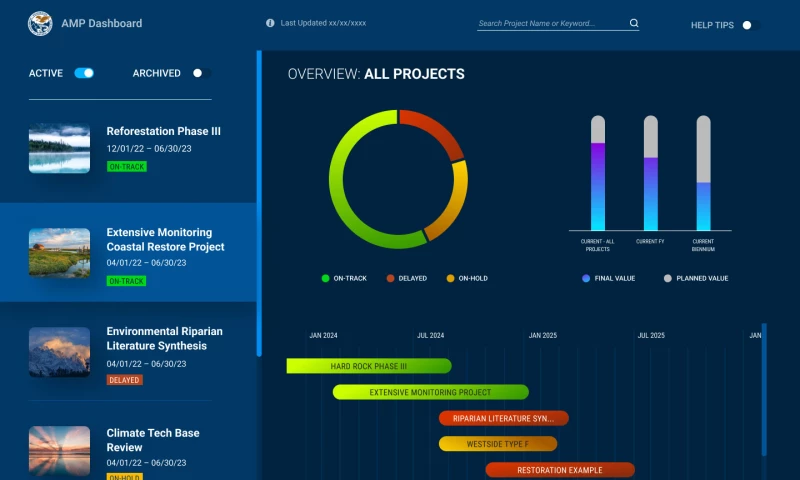Turn off the ACTIVE projects toggle

(x=84, y=73)
